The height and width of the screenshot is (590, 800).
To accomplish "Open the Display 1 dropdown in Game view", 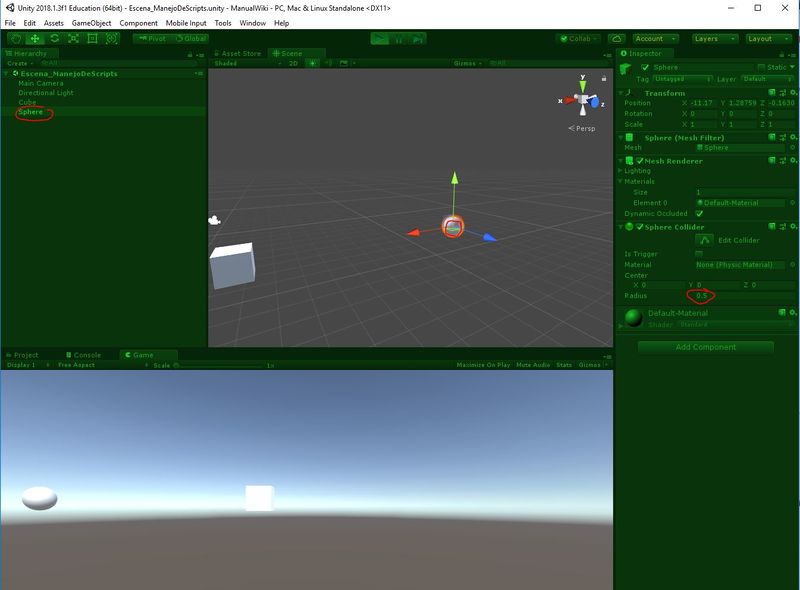I will pyautogui.click(x=28, y=365).
